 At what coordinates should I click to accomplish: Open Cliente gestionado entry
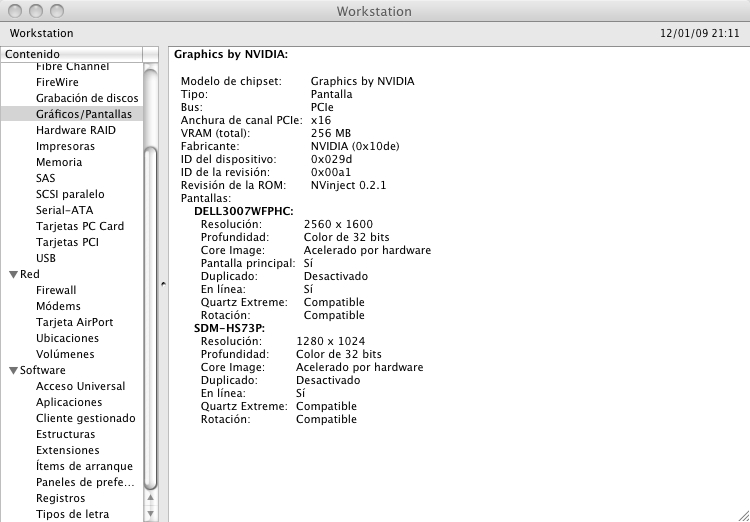(x=86, y=418)
